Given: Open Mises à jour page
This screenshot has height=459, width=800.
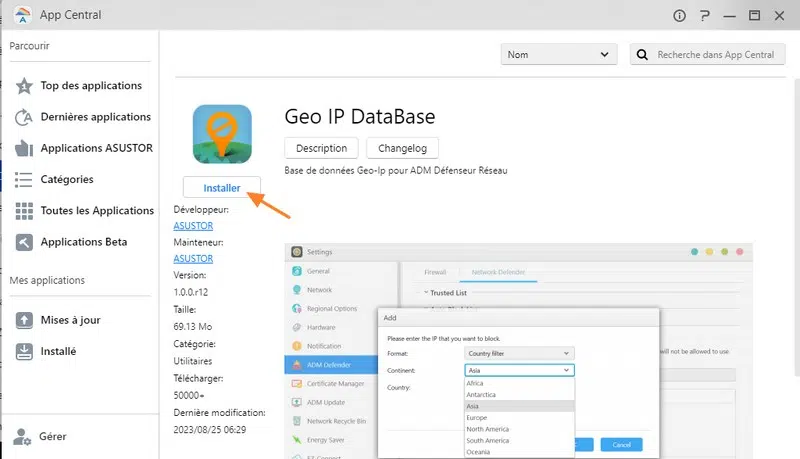Looking at the screenshot, I should coord(58,320).
